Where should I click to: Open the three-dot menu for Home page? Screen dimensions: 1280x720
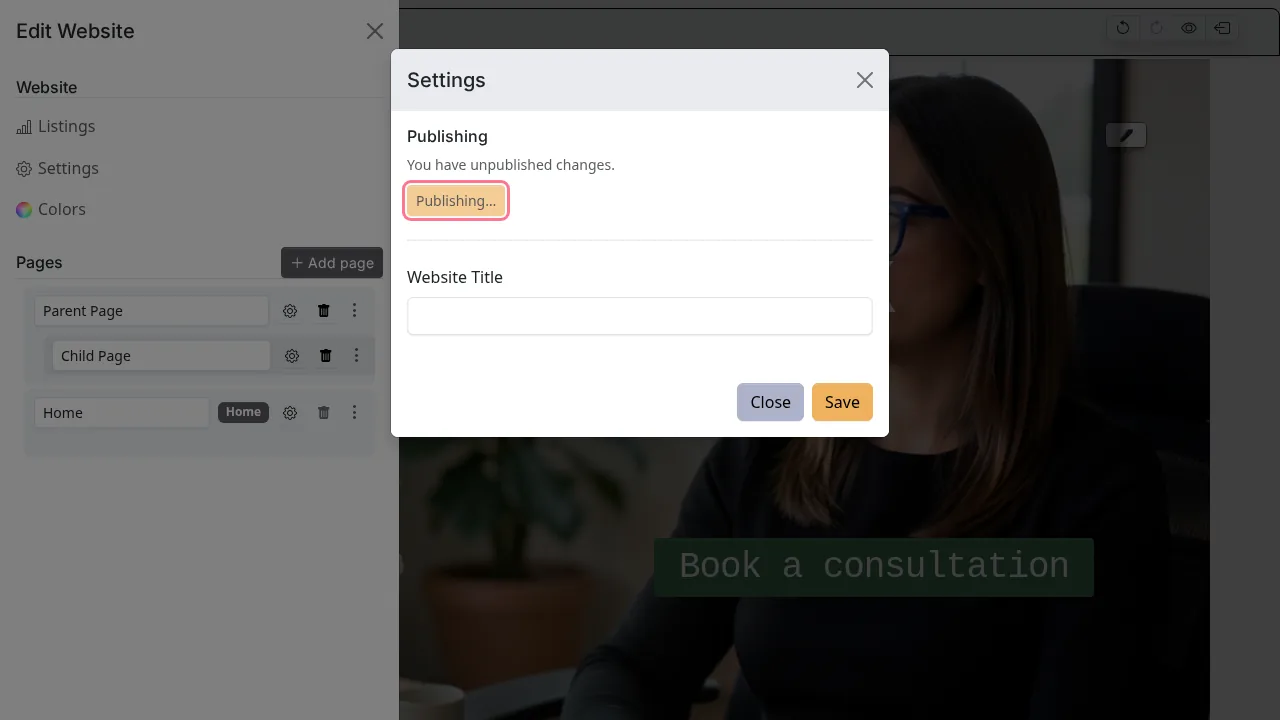(354, 413)
